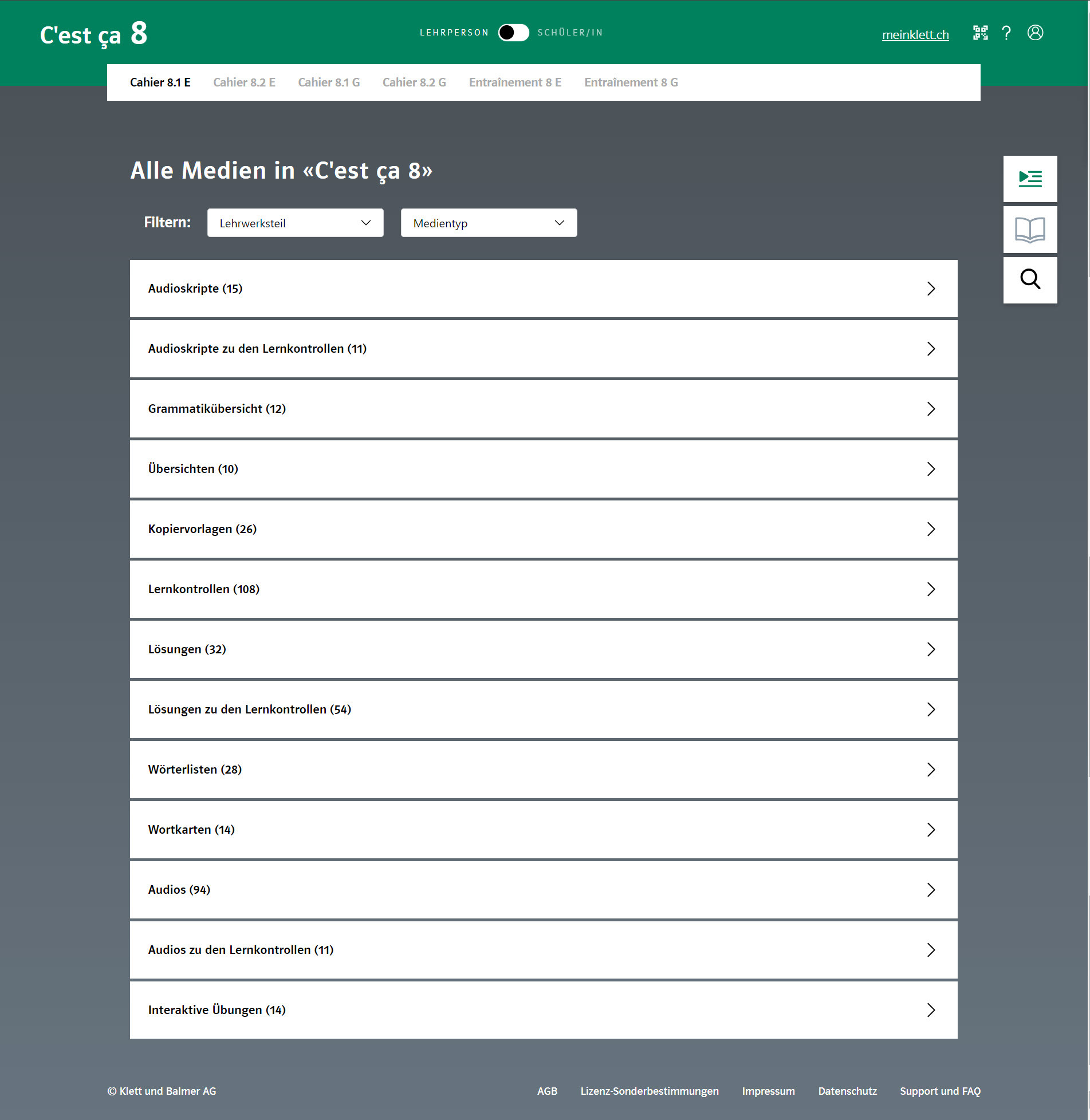Toggle Lehrperson/Schüler/in switch
The width and height of the screenshot is (1090, 1120).
[x=513, y=33]
